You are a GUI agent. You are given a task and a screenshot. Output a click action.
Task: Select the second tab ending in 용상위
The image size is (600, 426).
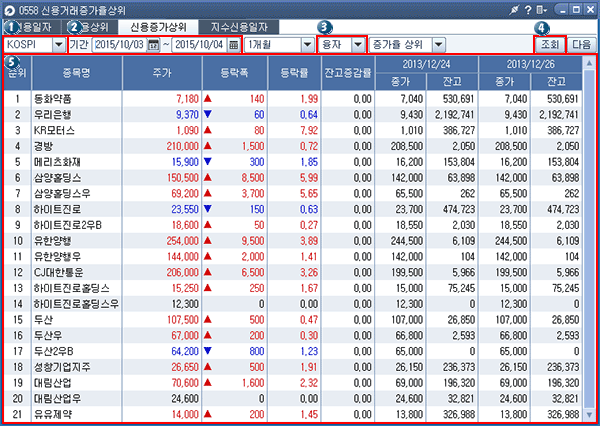90,27
